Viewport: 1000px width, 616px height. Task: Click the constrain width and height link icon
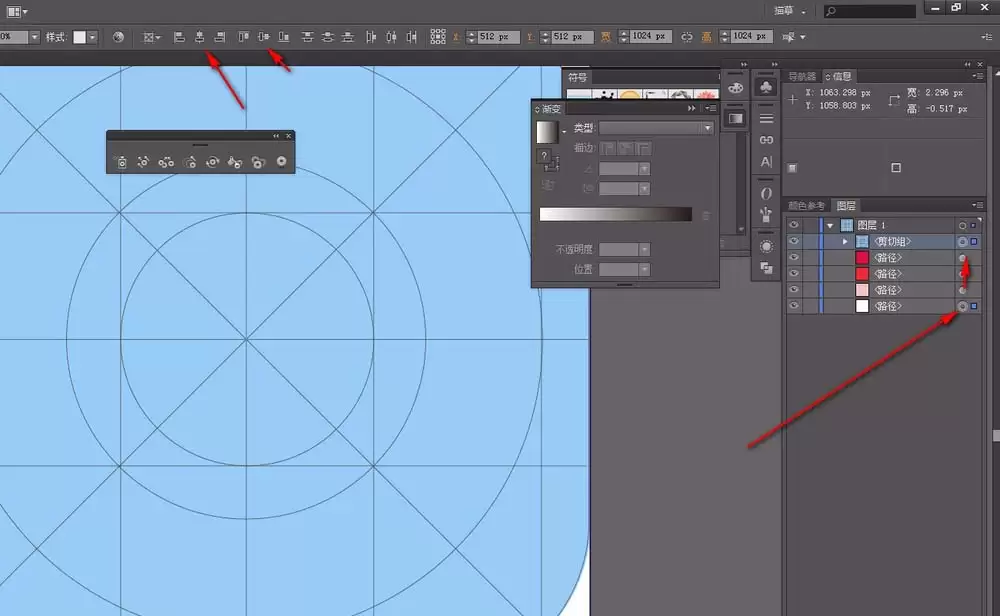(686, 37)
